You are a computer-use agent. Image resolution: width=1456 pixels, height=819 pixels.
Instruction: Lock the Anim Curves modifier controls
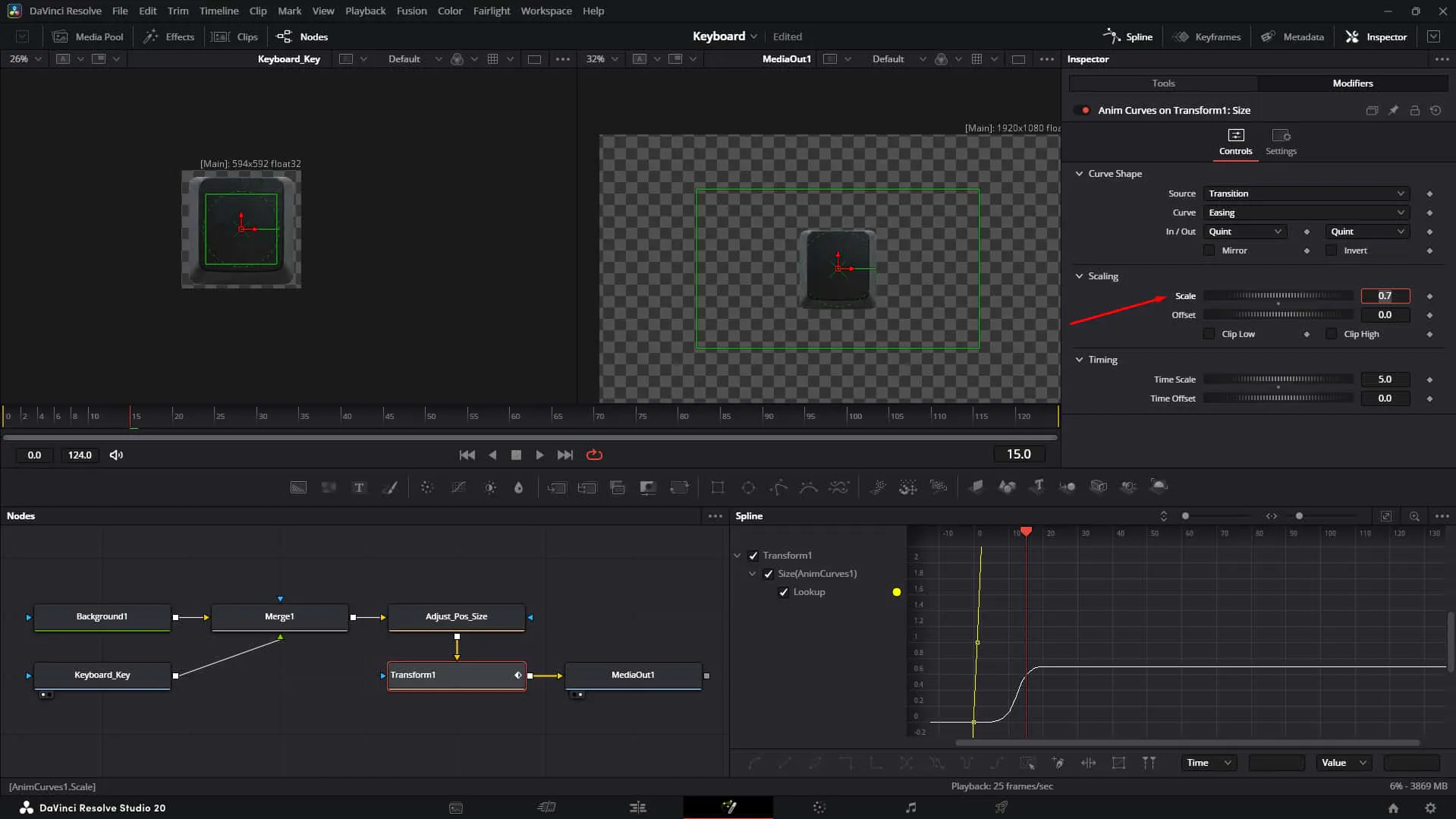[x=1414, y=110]
